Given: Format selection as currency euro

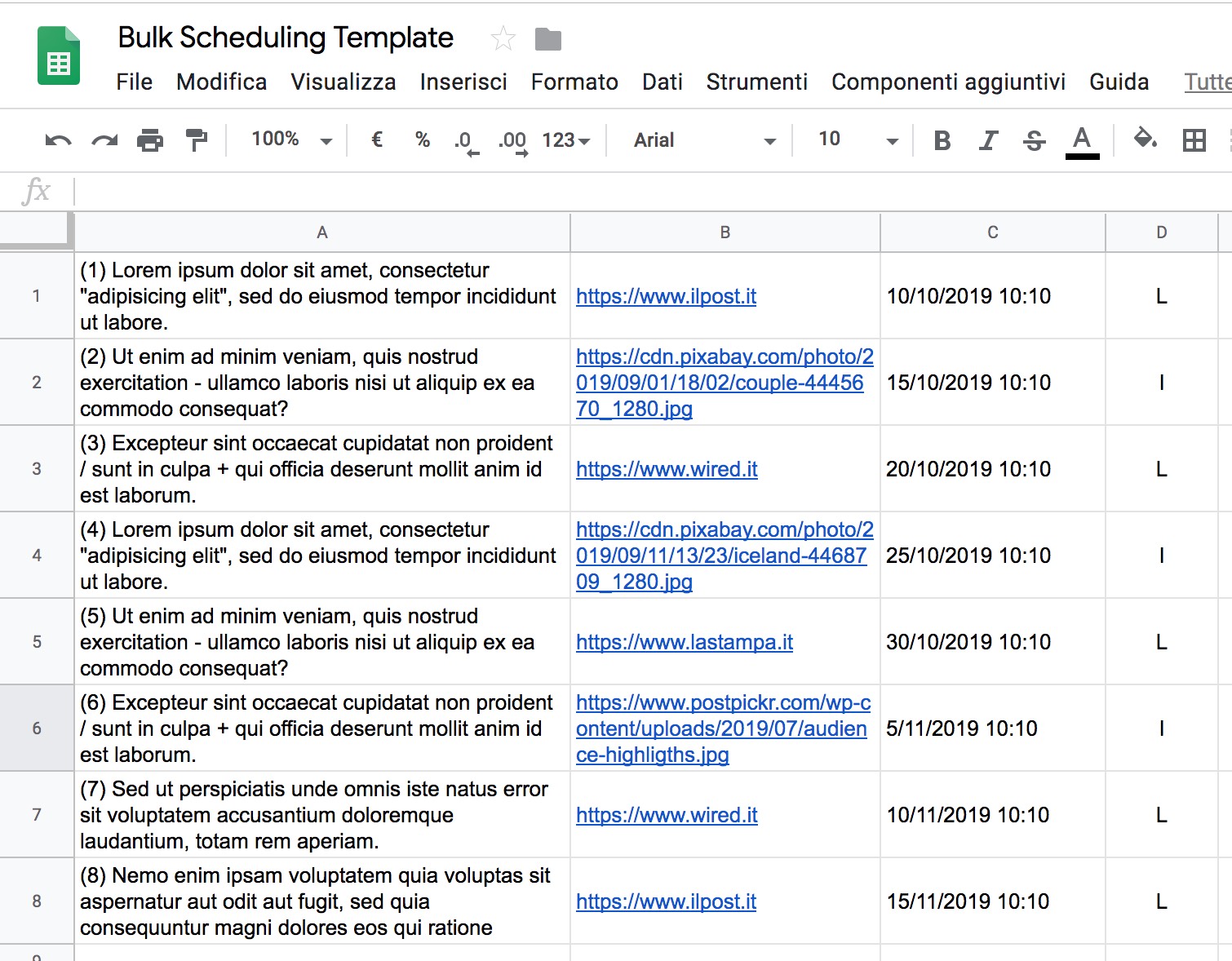Looking at the screenshot, I should (376, 139).
